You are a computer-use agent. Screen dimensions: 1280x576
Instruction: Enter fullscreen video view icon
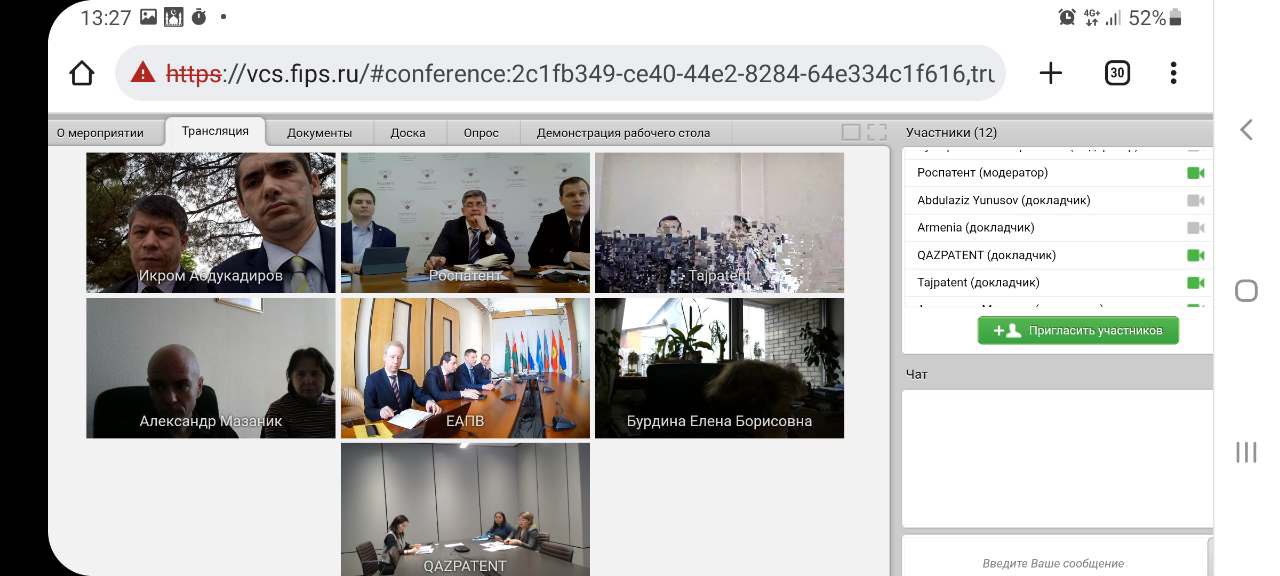click(x=877, y=132)
